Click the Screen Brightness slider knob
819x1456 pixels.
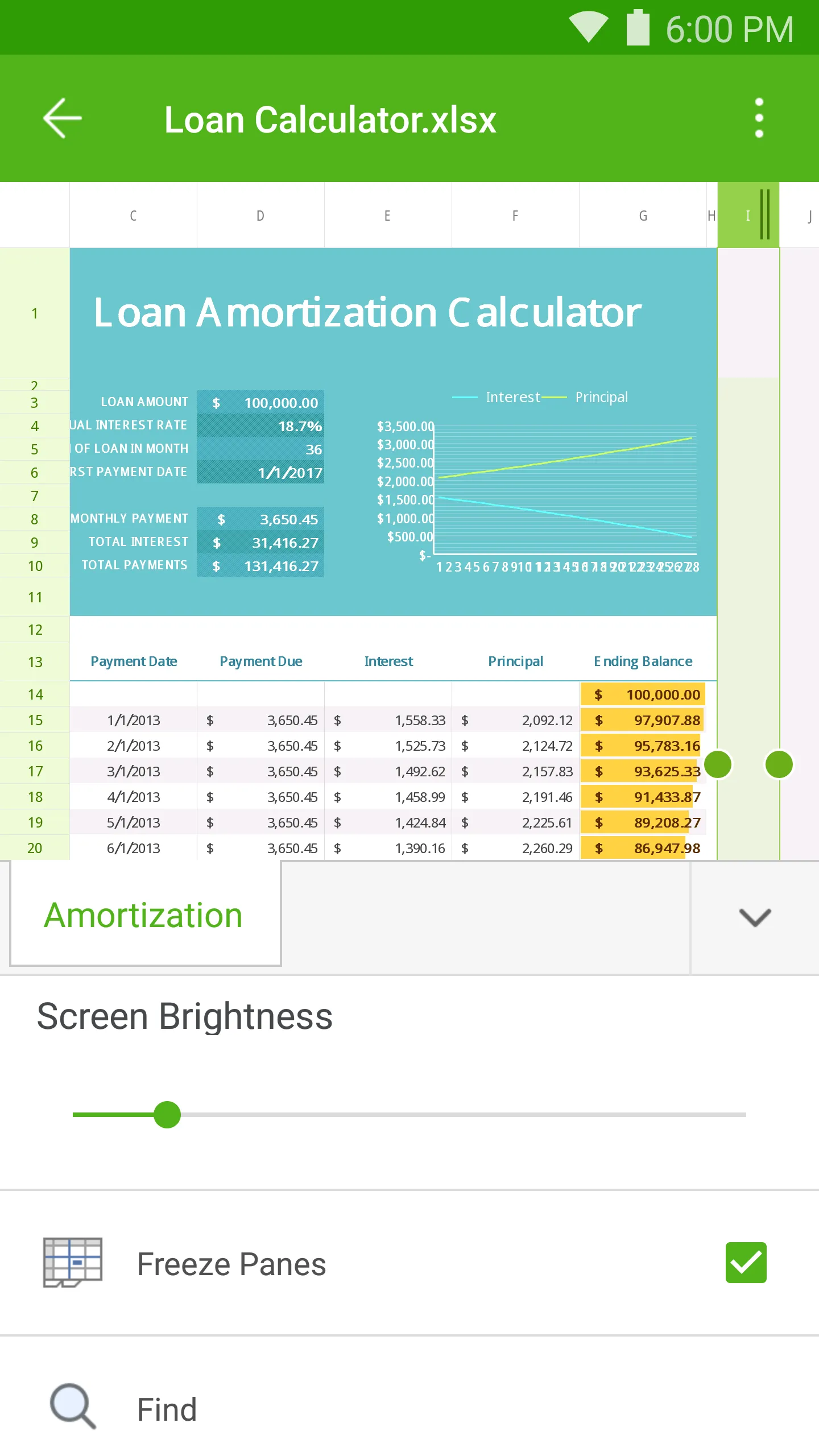click(x=167, y=1115)
